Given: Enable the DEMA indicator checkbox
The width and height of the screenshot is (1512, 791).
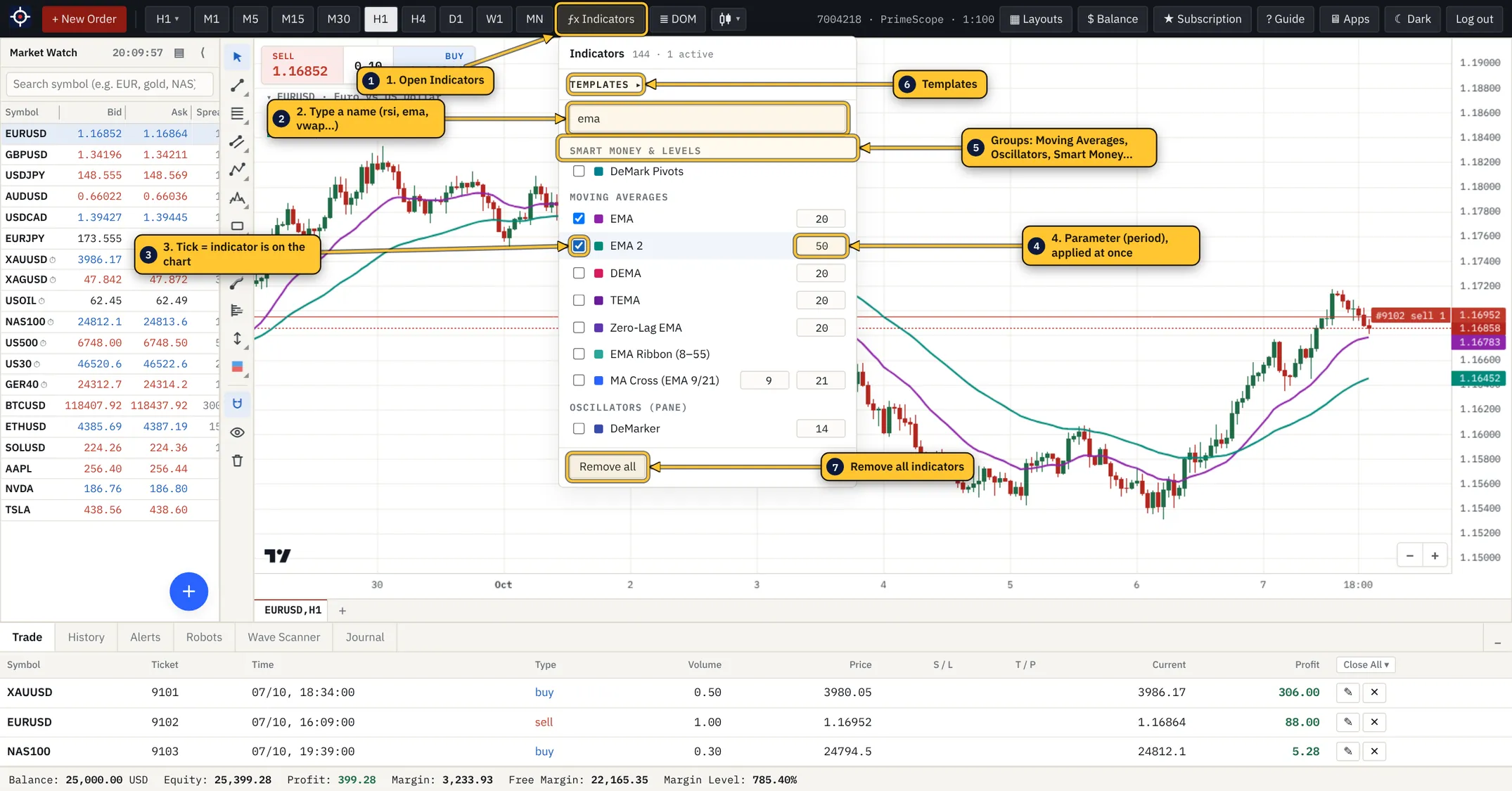Looking at the screenshot, I should pyautogui.click(x=579, y=274).
